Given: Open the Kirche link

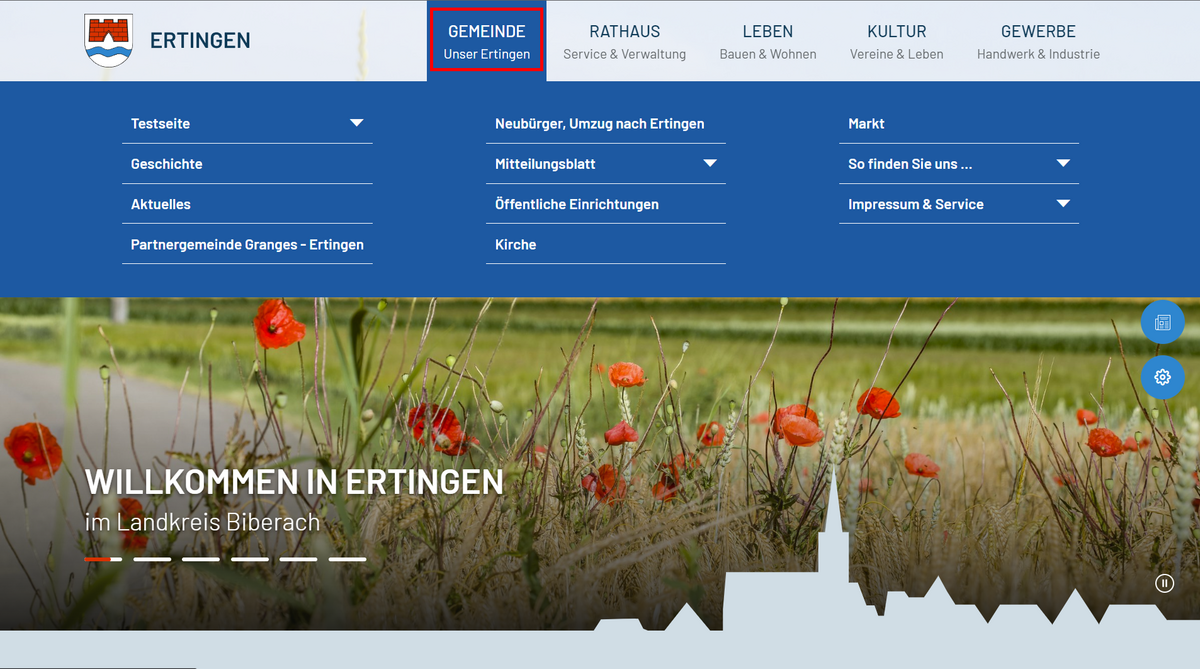Looking at the screenshot, I should (516, 244).
